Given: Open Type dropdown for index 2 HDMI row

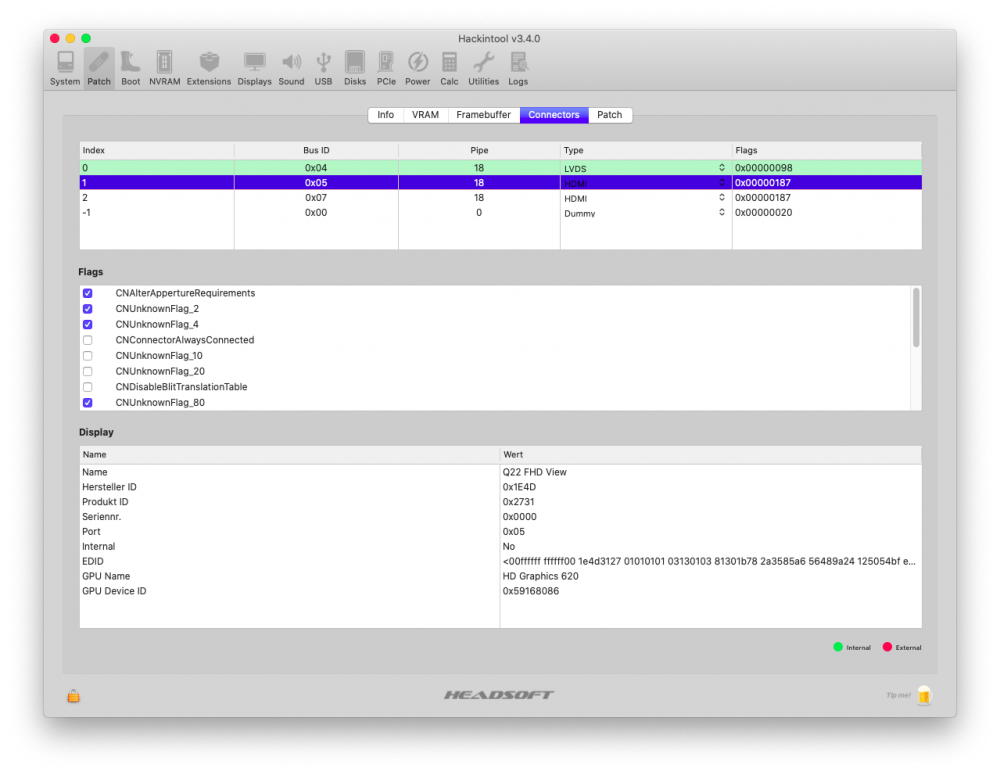Looking at the screenshot, I should pos(721,198).
